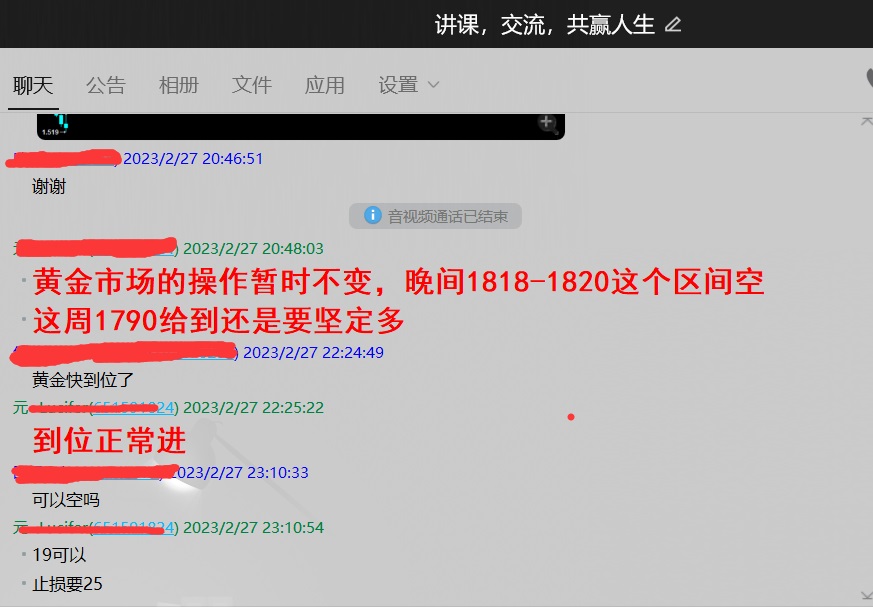Select the active 聊天 tab
The width and height of the screenshot is (873, 607).
pyautogui.click(x=32, y=85)
